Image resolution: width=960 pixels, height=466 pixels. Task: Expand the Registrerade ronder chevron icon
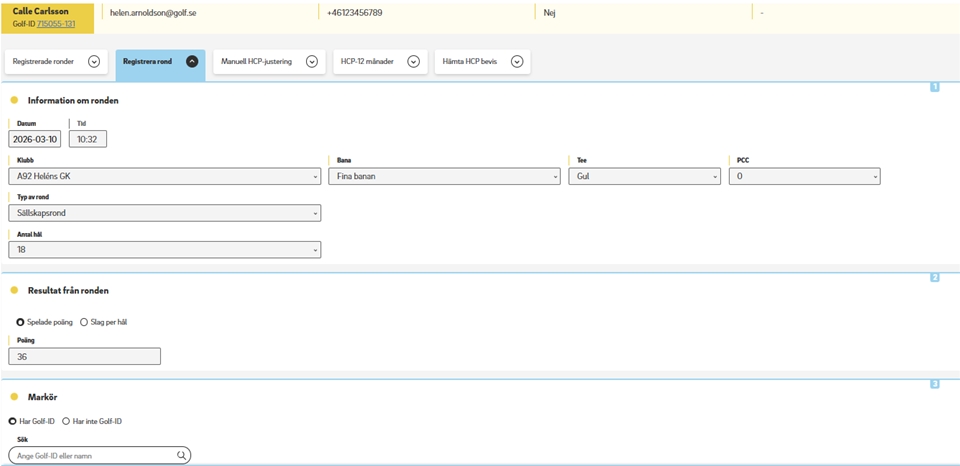pyautogui.click(x=94, y=61)
